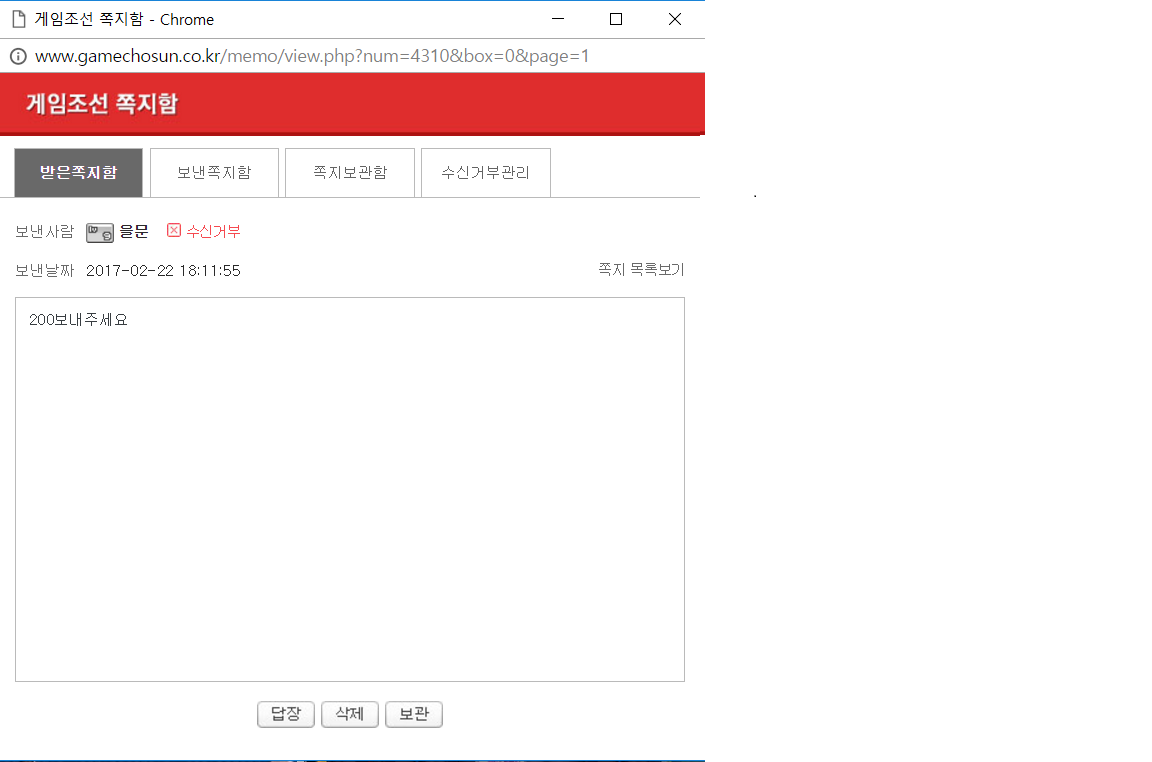1152x762 pixels.
Task: Open the 쪽지 목록보기 link
Action: point(641,270)
